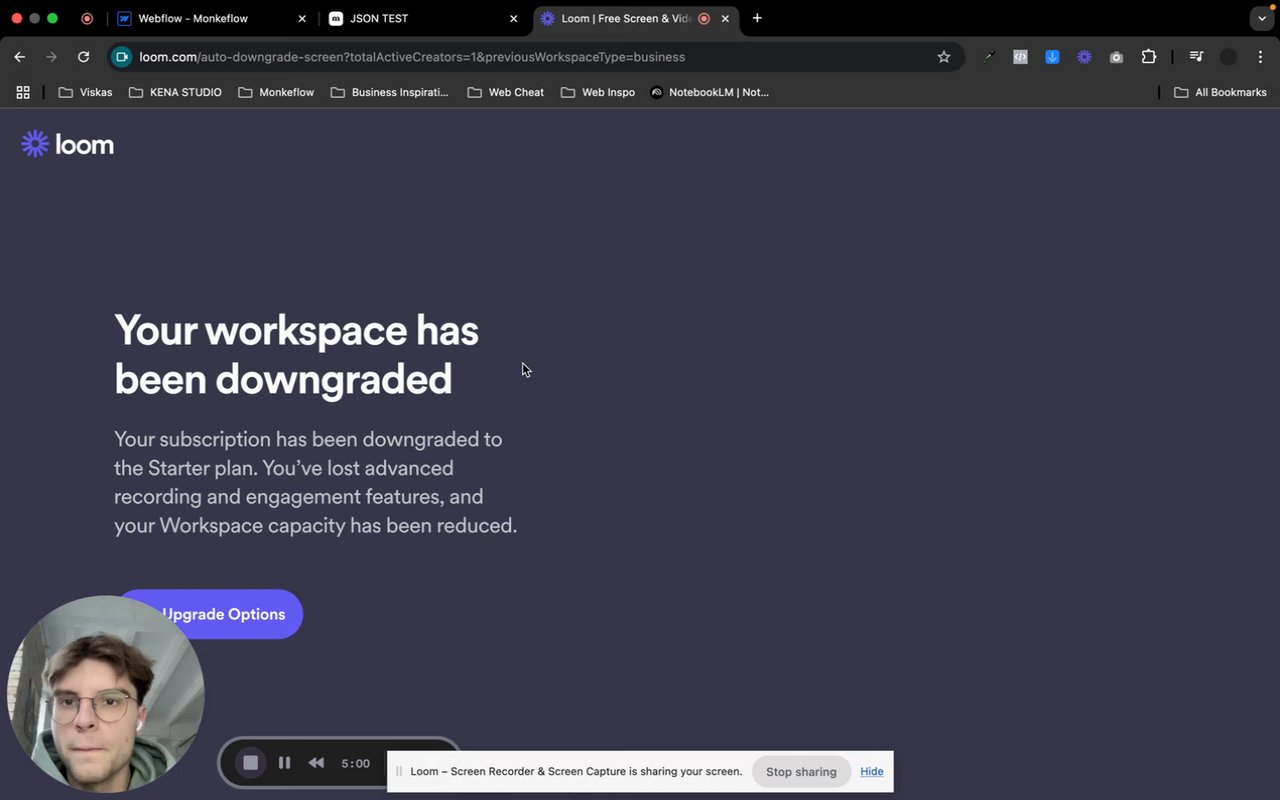
Task: Open the Loom webcam bubble
Action: point(106,694)
